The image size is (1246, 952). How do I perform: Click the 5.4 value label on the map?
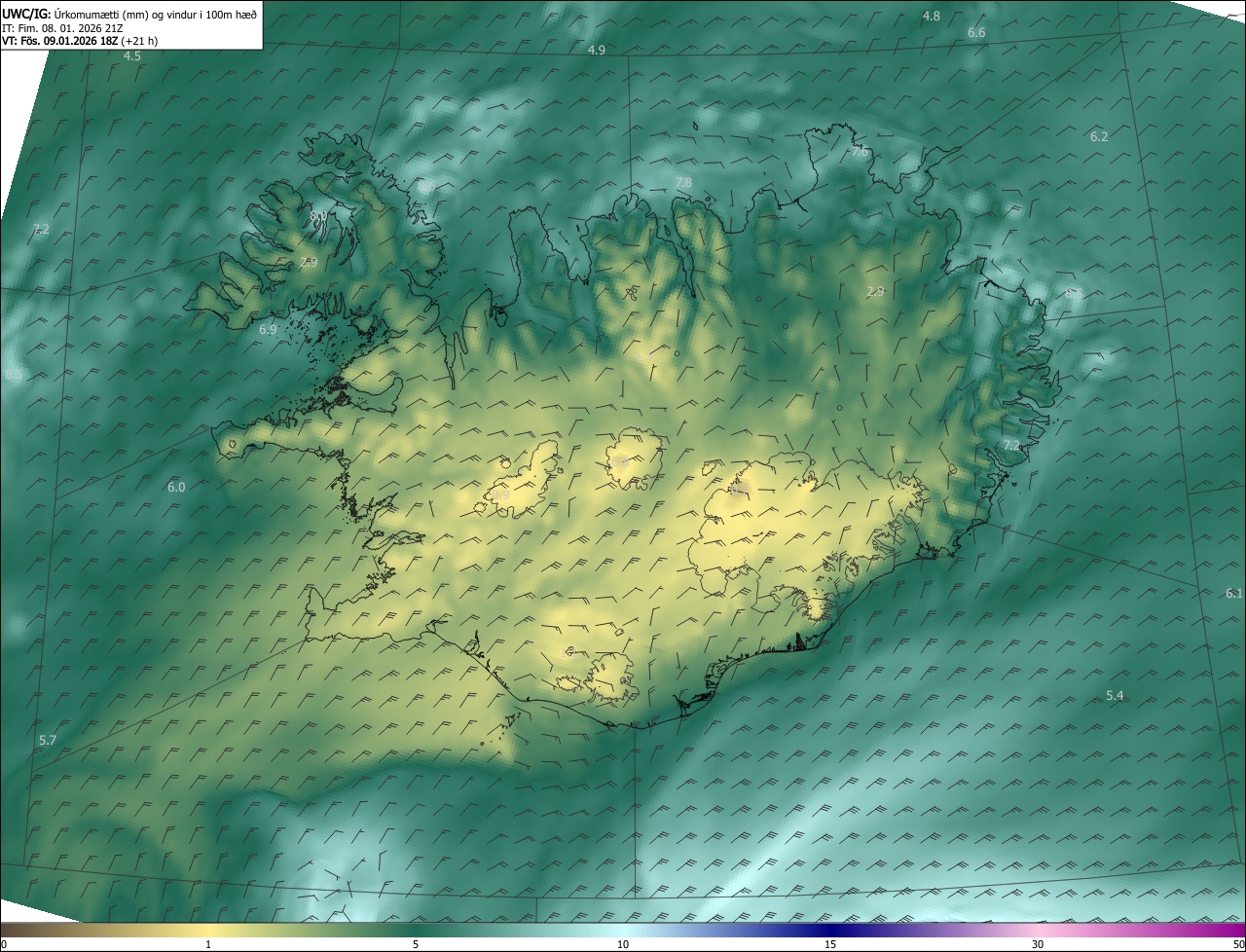(x=1115, y=696)
